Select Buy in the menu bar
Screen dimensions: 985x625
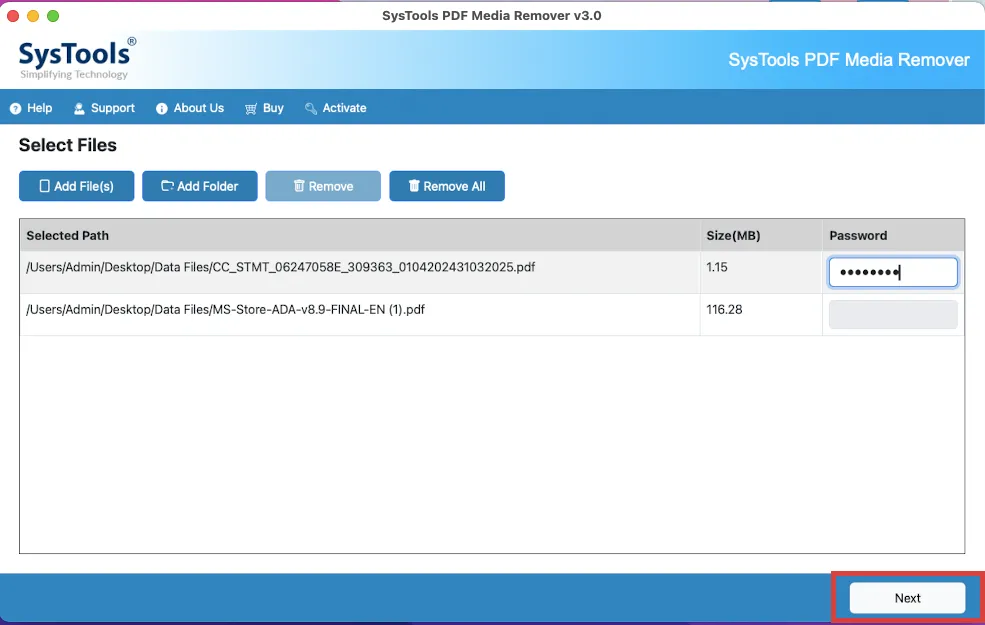click(264, 108)
